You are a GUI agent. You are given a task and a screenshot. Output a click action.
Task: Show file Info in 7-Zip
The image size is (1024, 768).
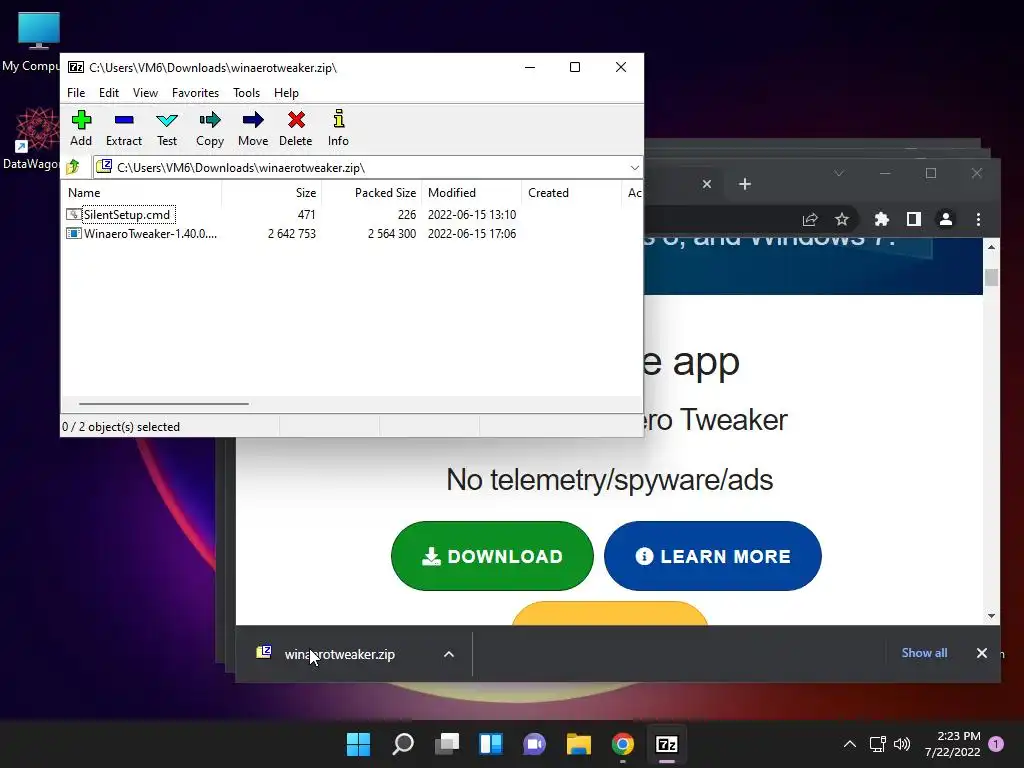pos(338,128)
